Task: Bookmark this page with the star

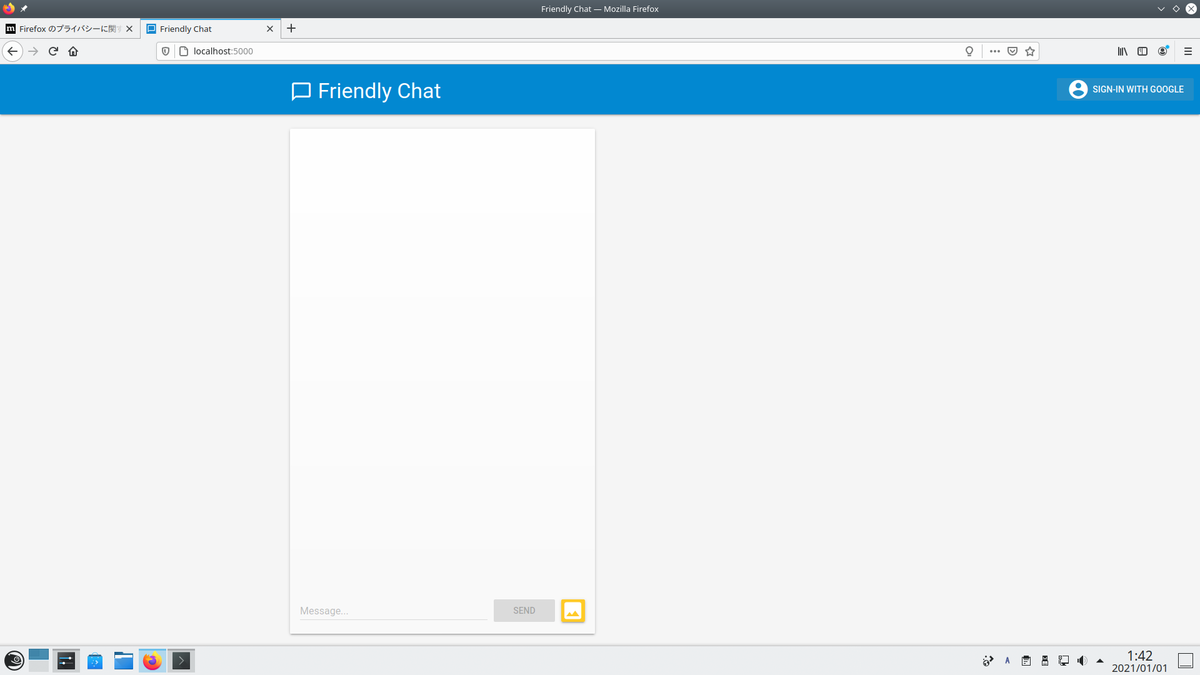Action: click(x=1030, y=51)
